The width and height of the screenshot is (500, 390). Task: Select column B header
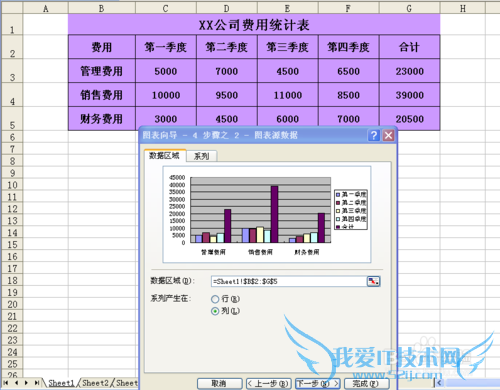coord(102,8)
